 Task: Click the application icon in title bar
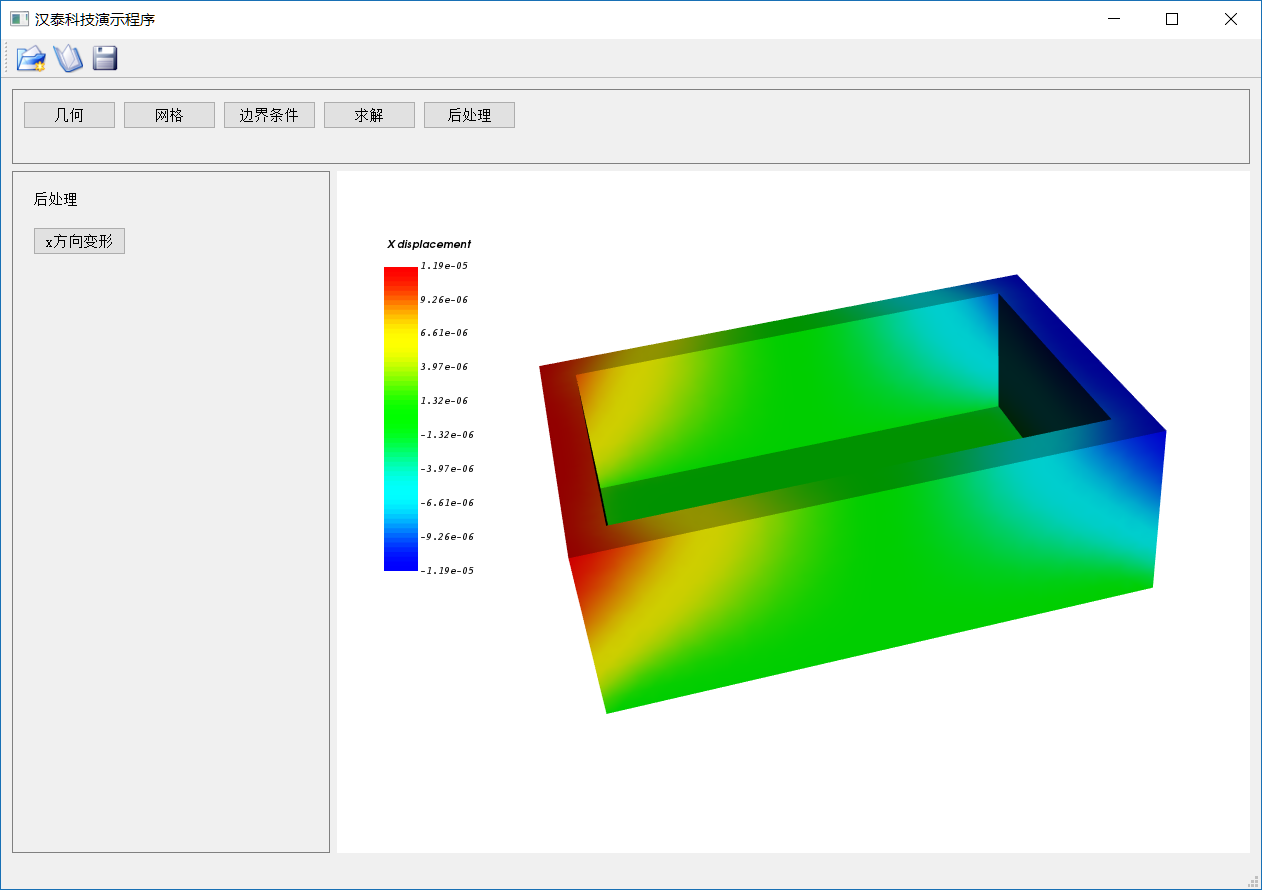tap(19, 19)
